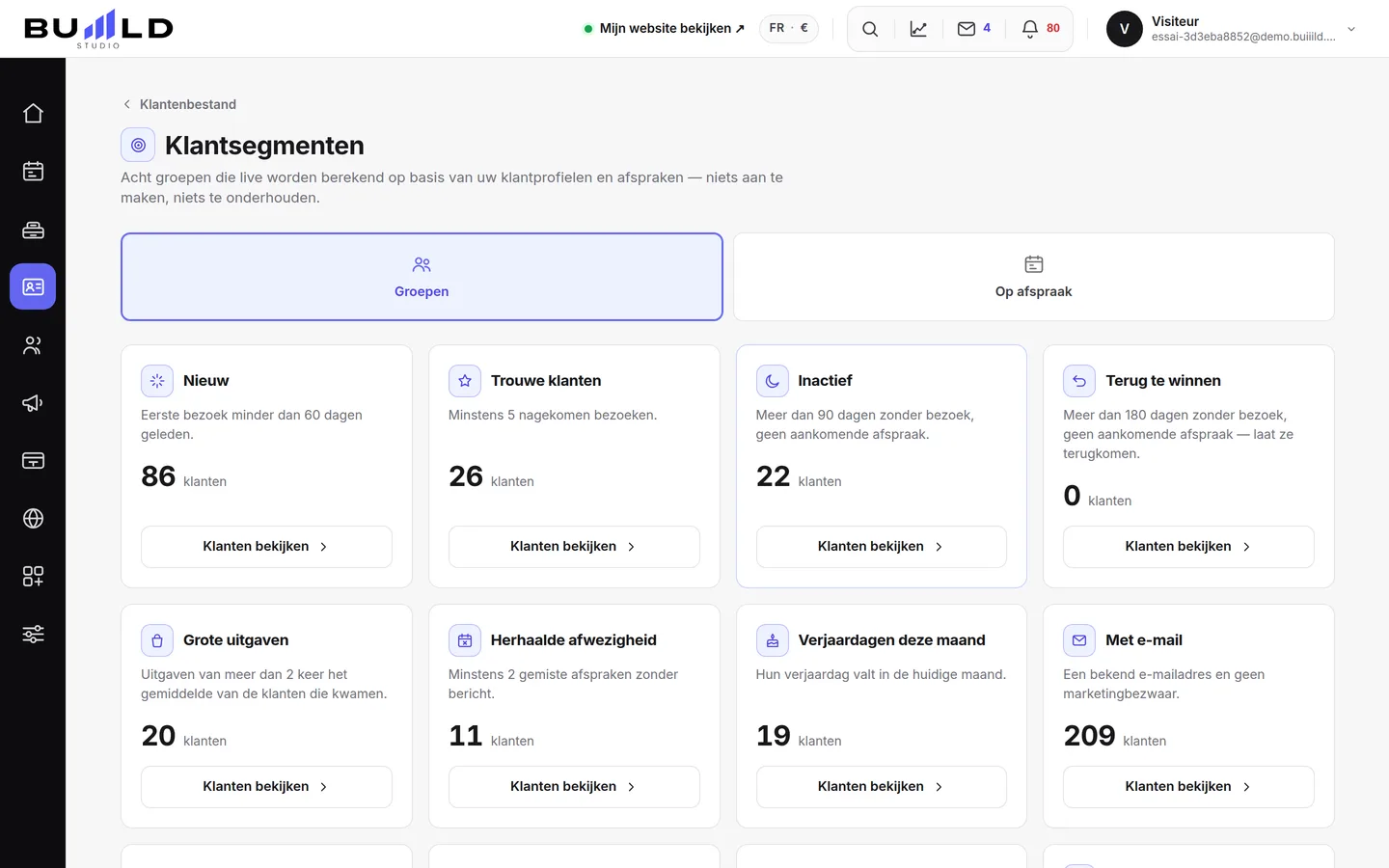Click the BUIILD Studio logo
This screenshot has width=1389, height=868.
pyautogui.click(x=98, y=29)
